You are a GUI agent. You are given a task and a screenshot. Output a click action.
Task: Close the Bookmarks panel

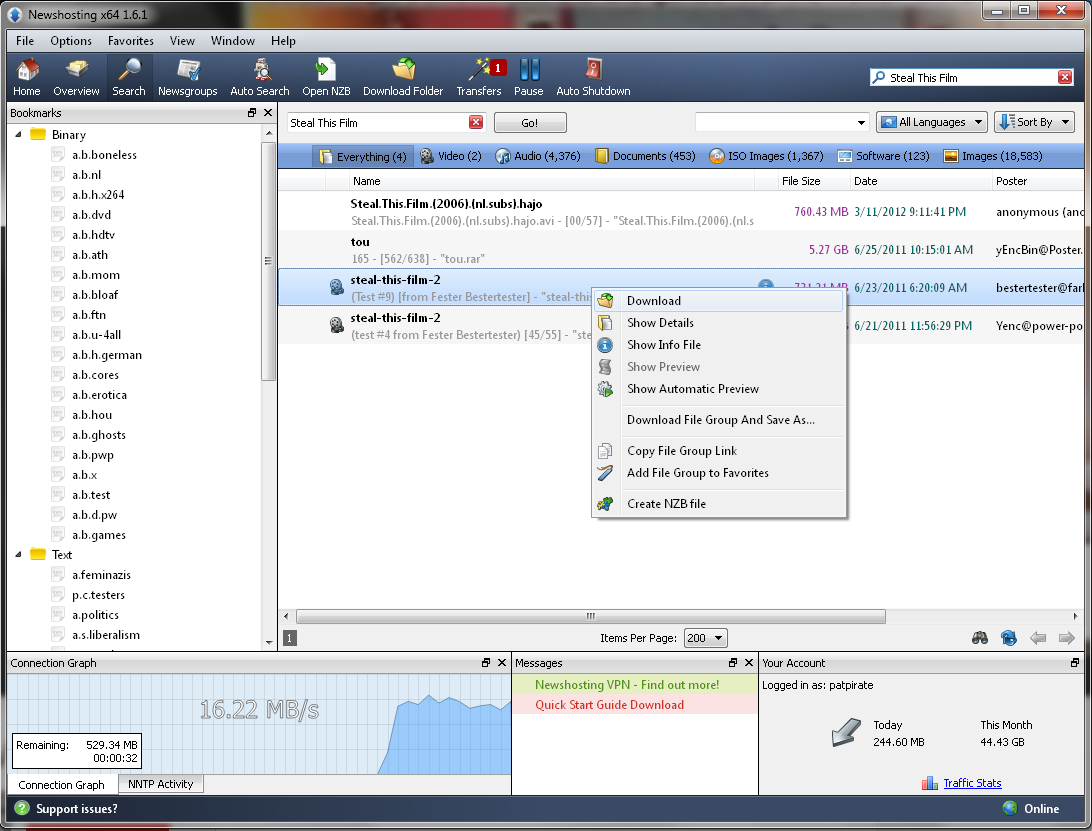[268, 112]
